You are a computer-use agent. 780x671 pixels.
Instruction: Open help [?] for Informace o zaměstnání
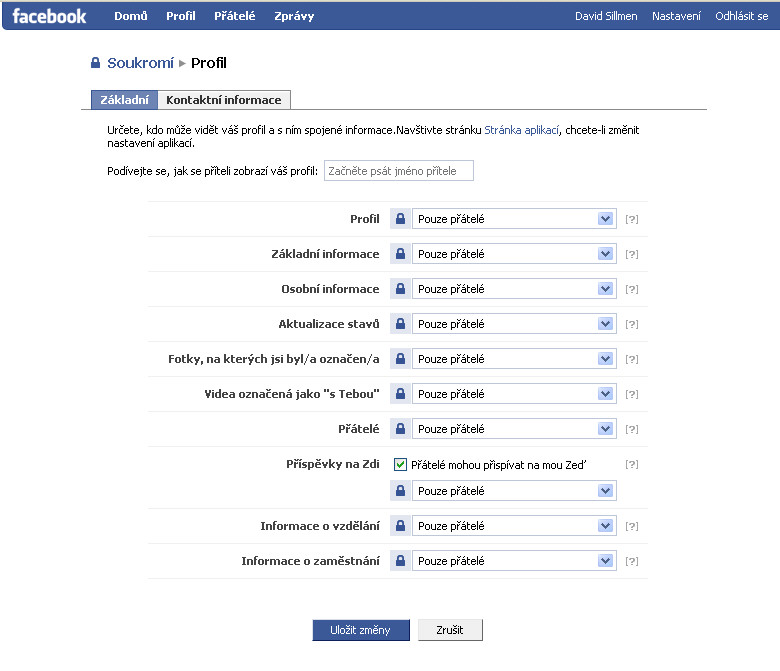click(x=632, y=561)
